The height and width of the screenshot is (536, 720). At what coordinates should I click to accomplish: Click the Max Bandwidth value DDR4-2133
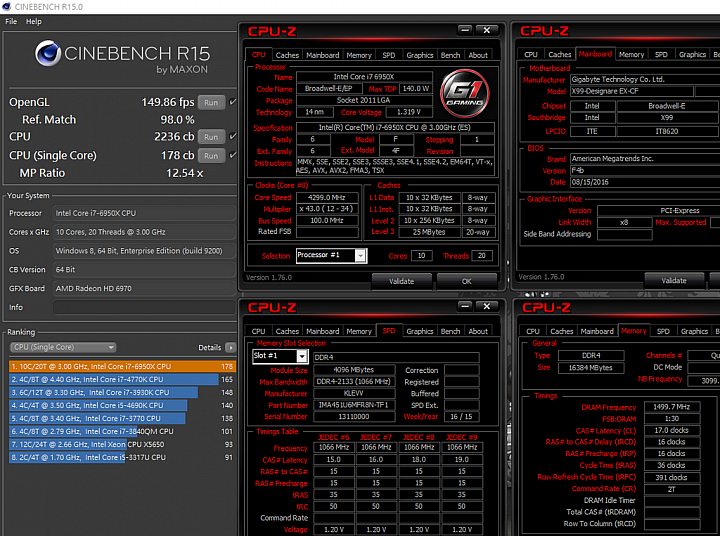[x=354, y=382]
